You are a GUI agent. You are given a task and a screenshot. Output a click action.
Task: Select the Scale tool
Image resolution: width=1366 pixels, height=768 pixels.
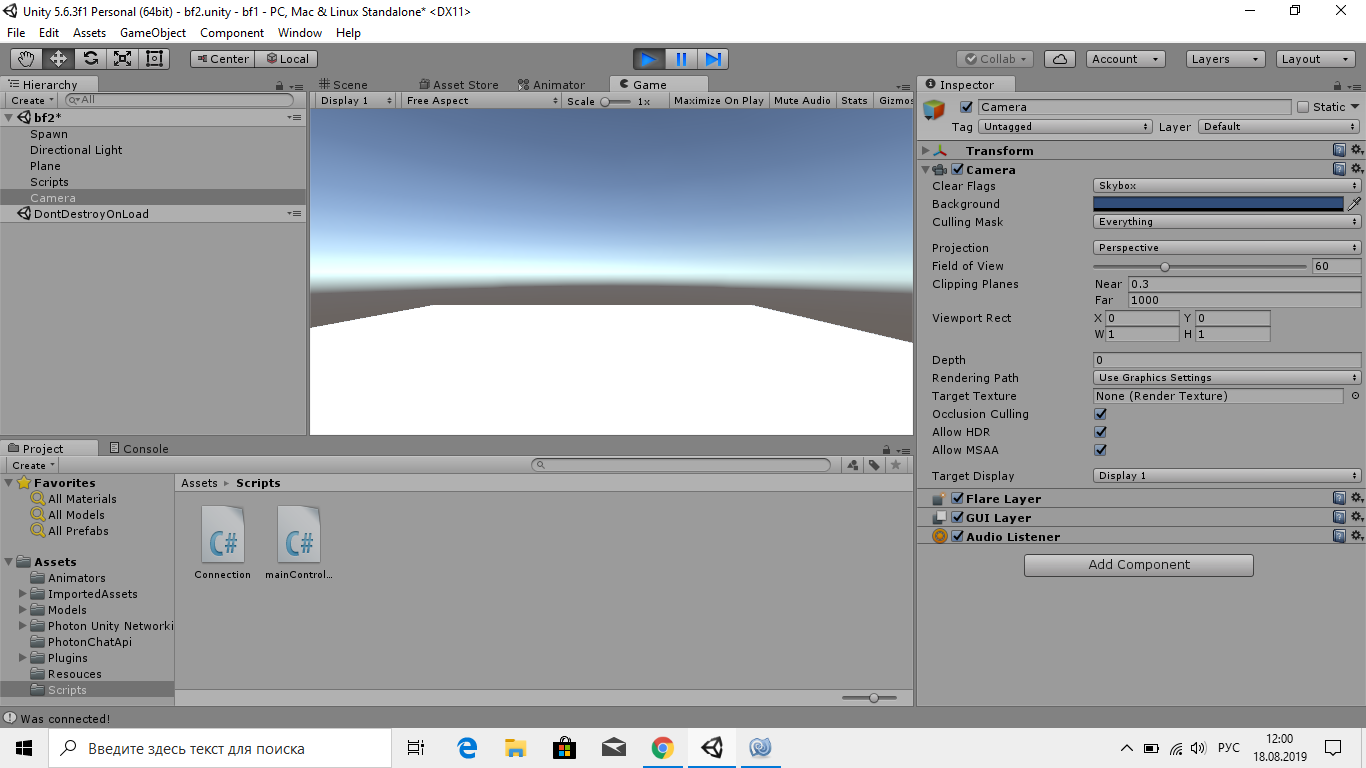click(x=122, y=59)
